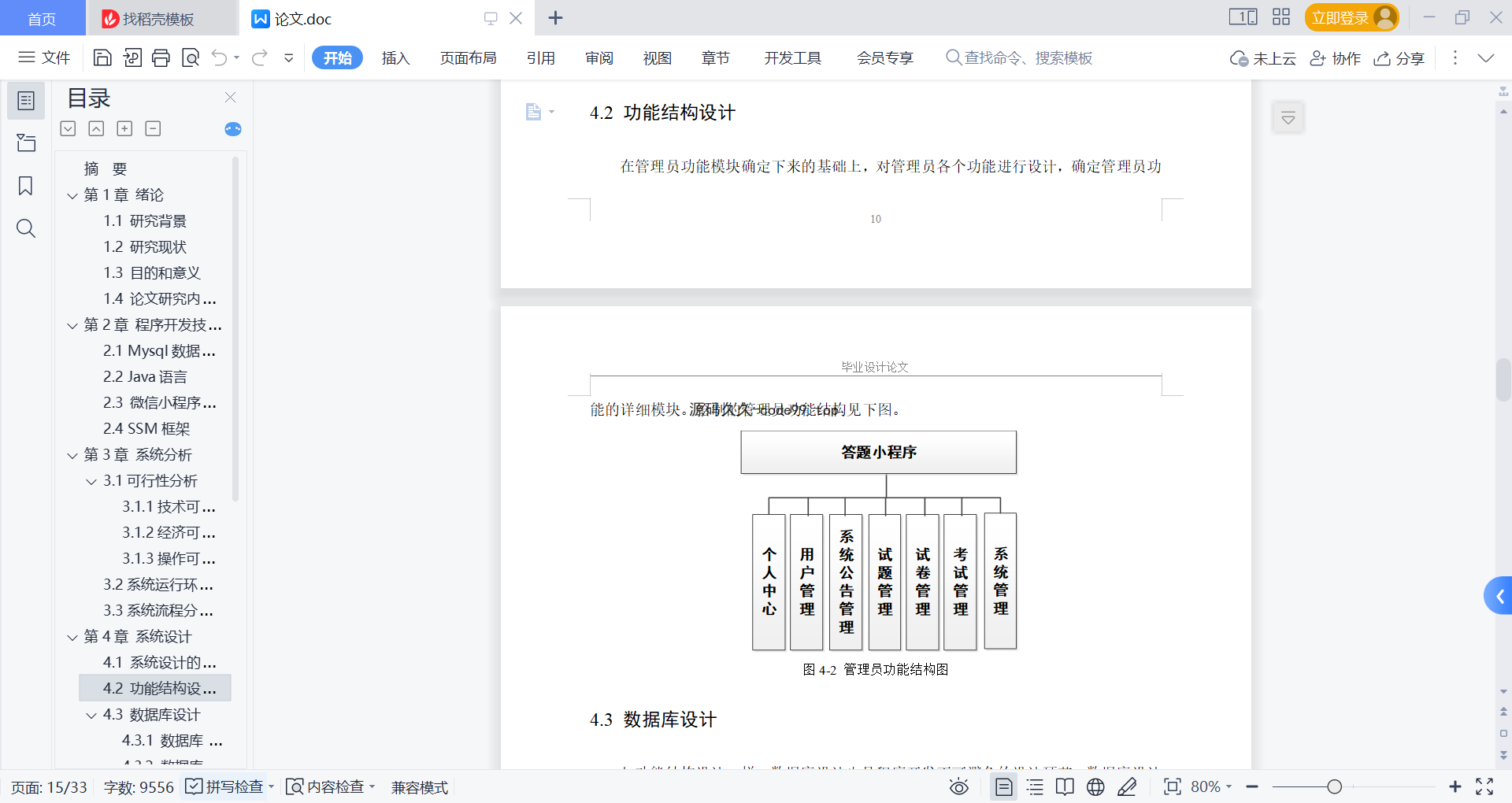The image size is (1512, 803).
Task: Click the 协作 collaboration button
Action: tap(1336, 58)
